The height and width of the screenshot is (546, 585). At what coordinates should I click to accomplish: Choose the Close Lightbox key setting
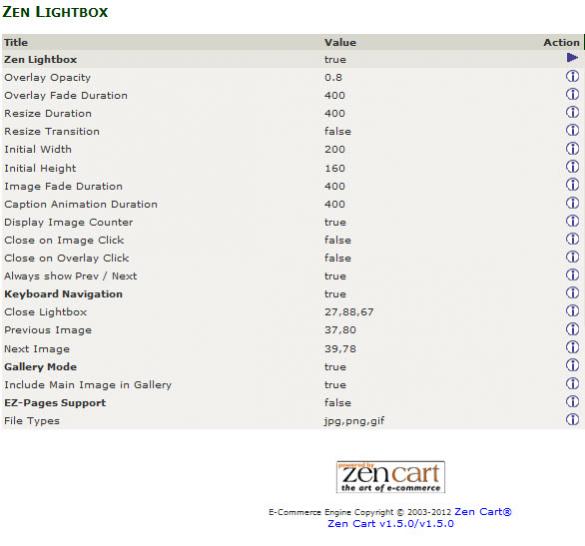coord(292,312)
